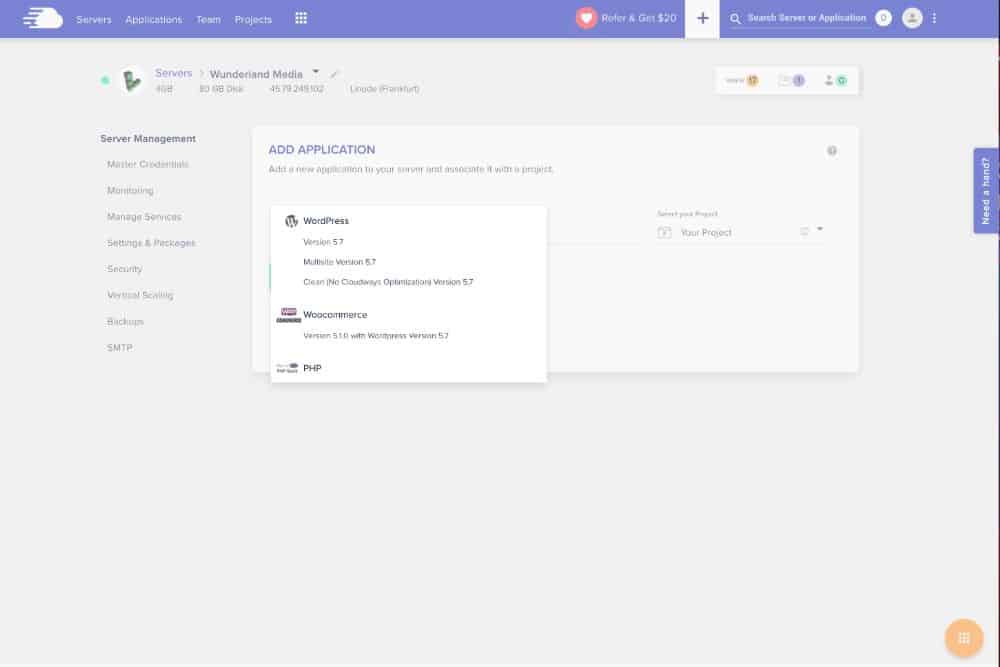Click the PHP group heading
Screen dimensions: 1000x667
pyautogui.click(x=312, y=368)
